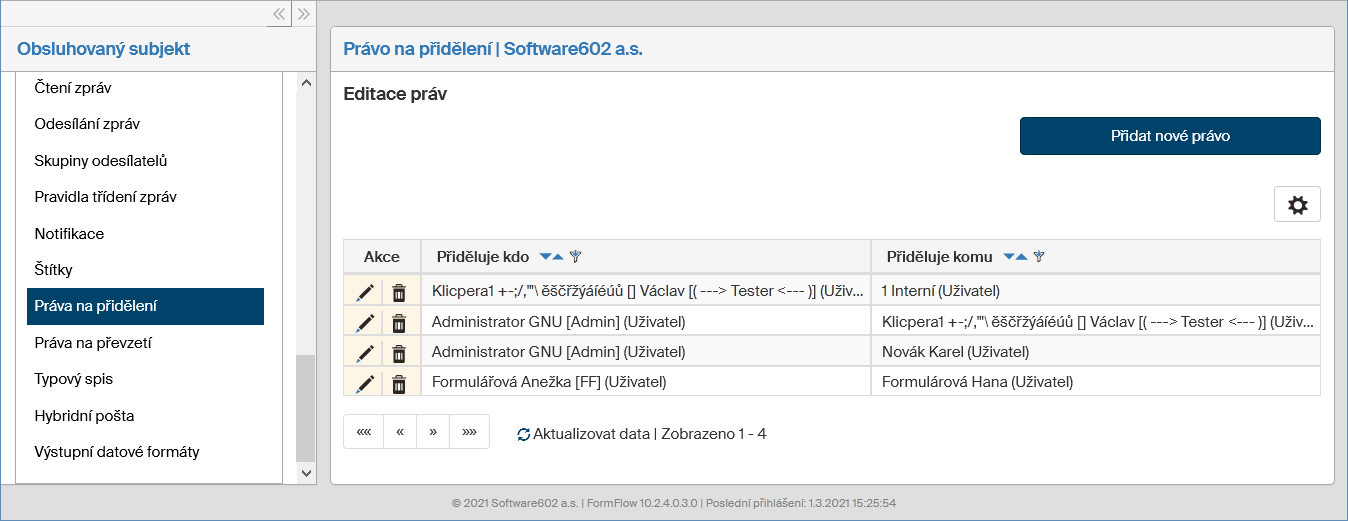The height and width of the screenshot is (521, 1348).
Task: Delete the Novák Karel right row
Action: 399,352
